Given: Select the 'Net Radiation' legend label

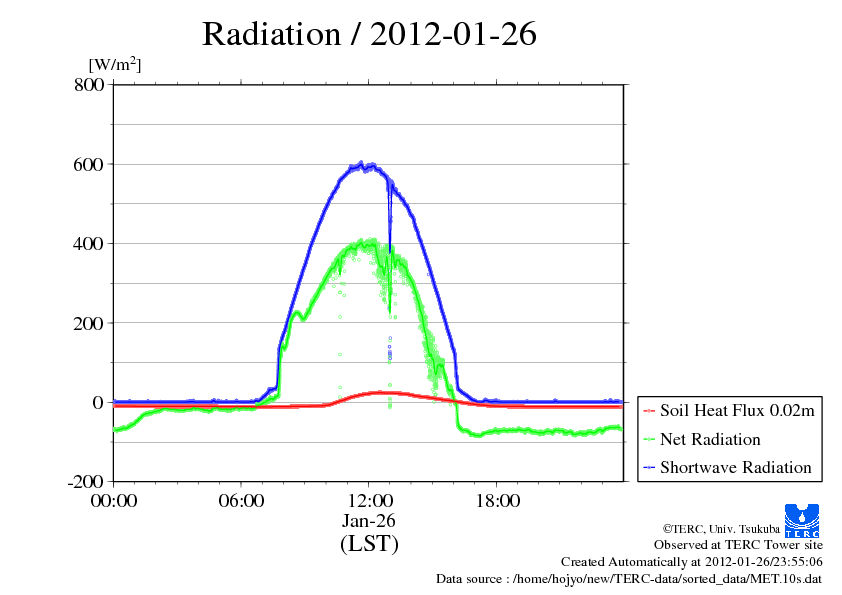Looking at the screenshot, I should 710,439.
